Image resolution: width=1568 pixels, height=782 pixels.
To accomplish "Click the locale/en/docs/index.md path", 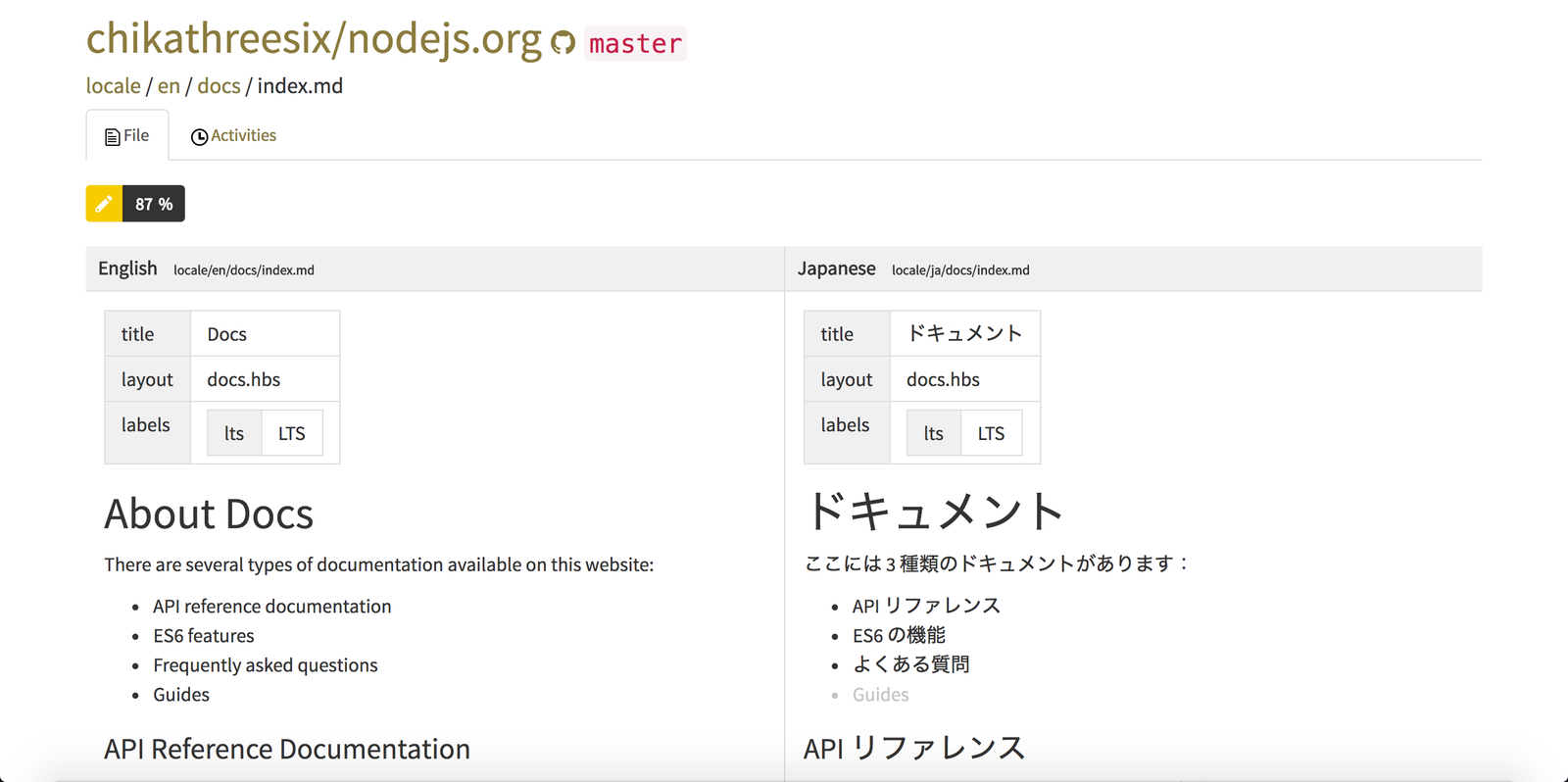I will pyautogui.click(x=244, y=270).
